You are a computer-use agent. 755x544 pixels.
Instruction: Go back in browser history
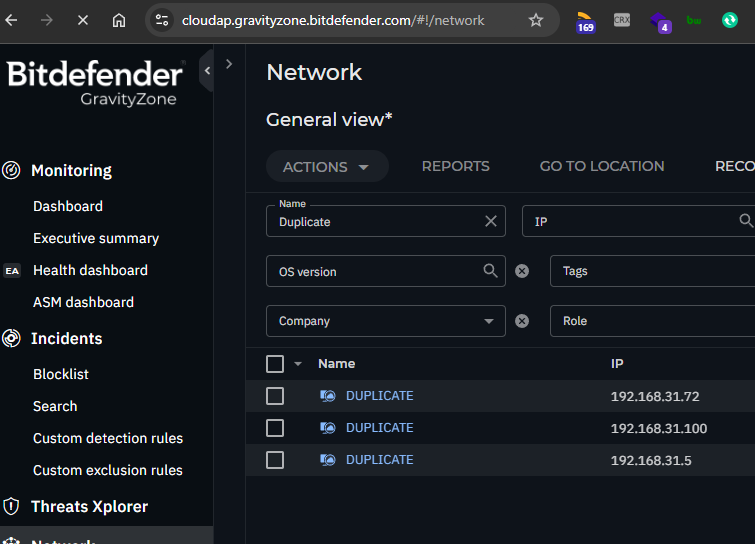point(11,20)
